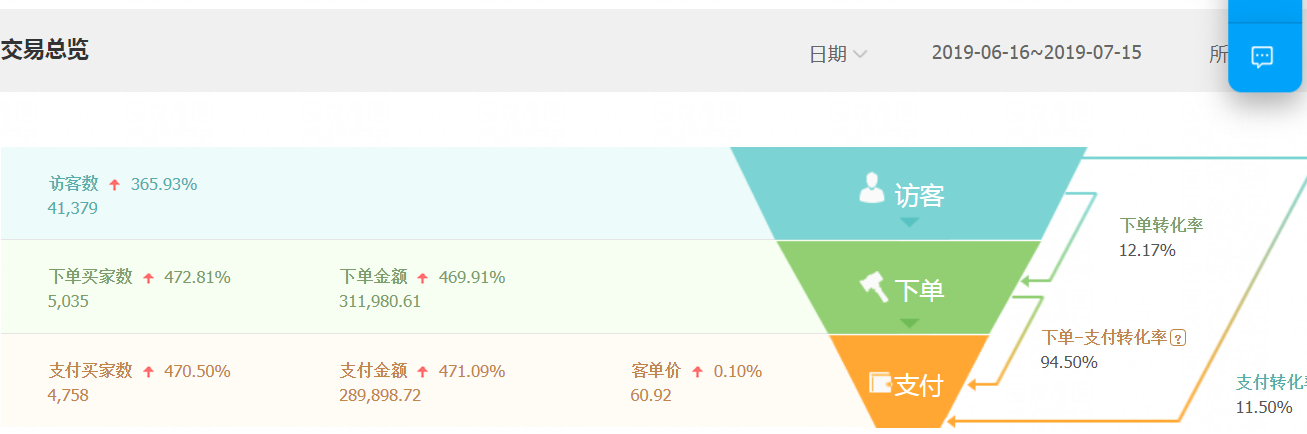The height and width of the screenshot is (434, 1307).
Task: Click the visitor person icon in funnel
Action: (872, 188)
